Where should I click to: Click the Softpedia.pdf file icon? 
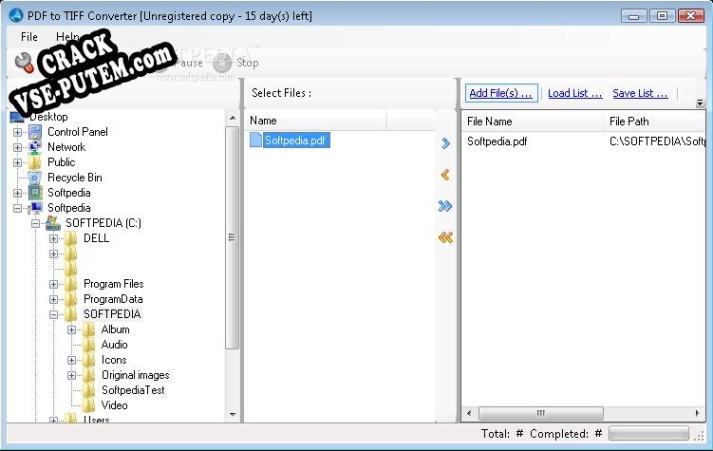[256, 140]
